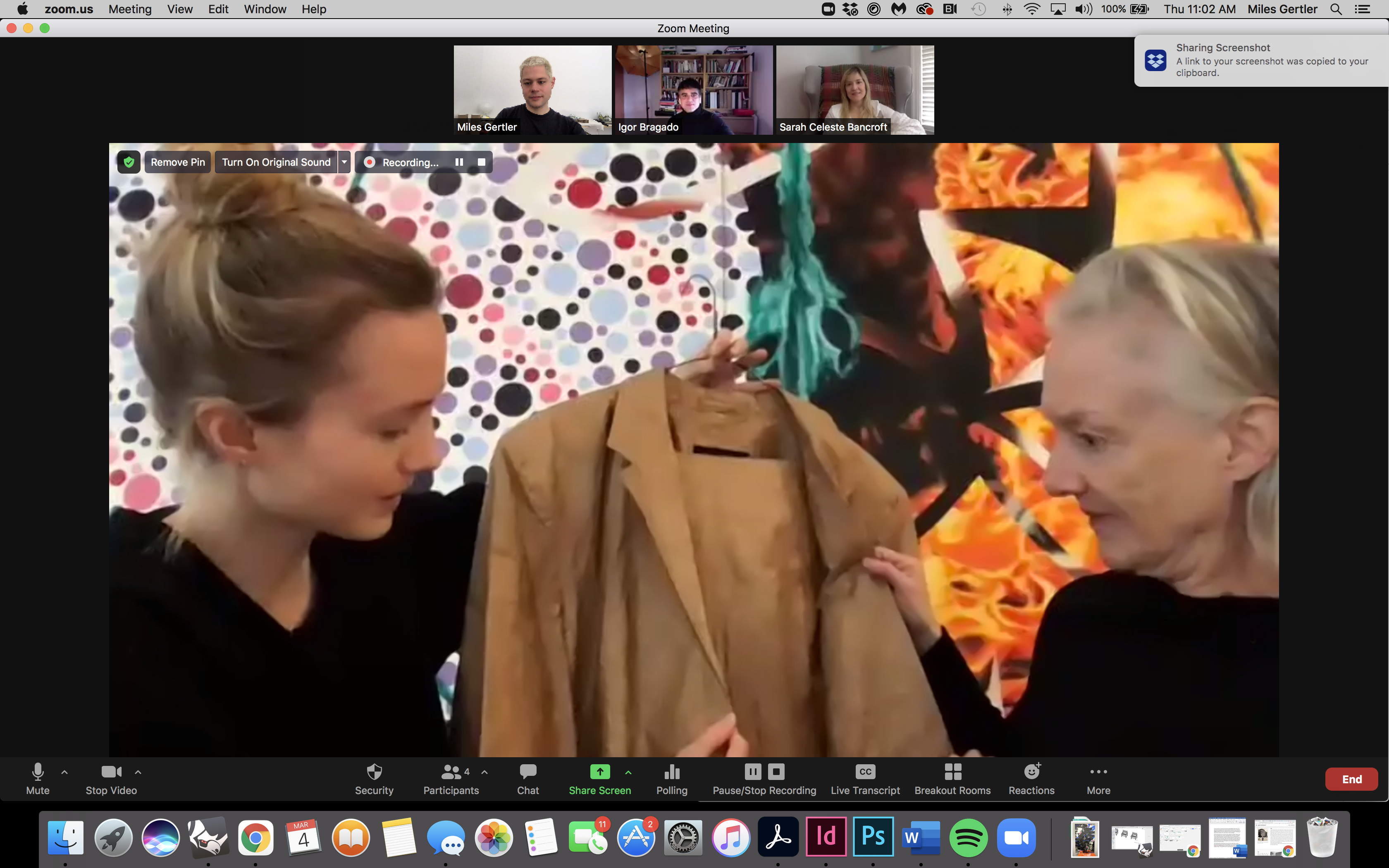Pause recording in the top-left recording indicator
Viewport: 1389px width, 868px height.
[459, 162]
